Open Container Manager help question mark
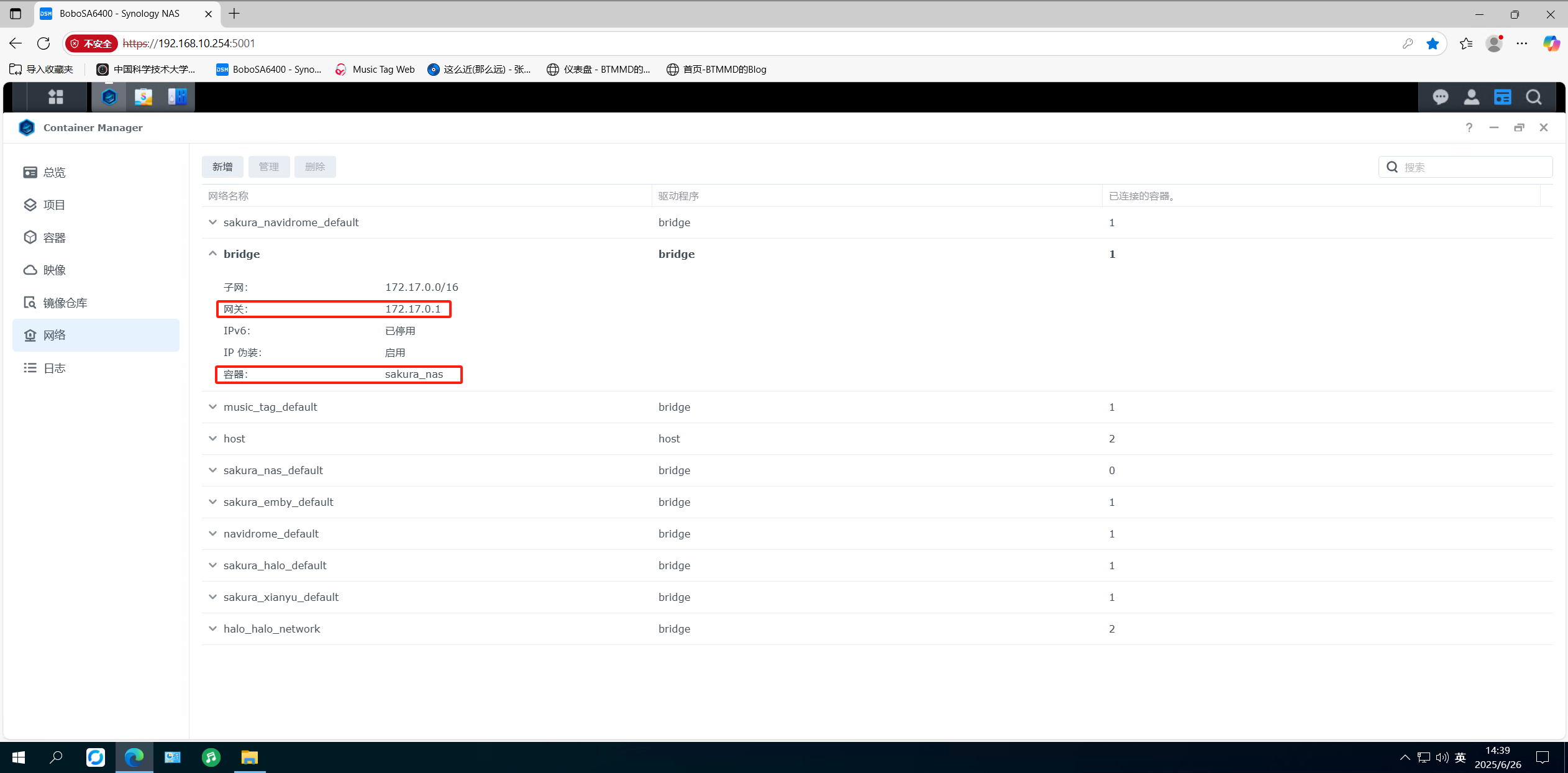1568x773 pixels. point(1469,127)
